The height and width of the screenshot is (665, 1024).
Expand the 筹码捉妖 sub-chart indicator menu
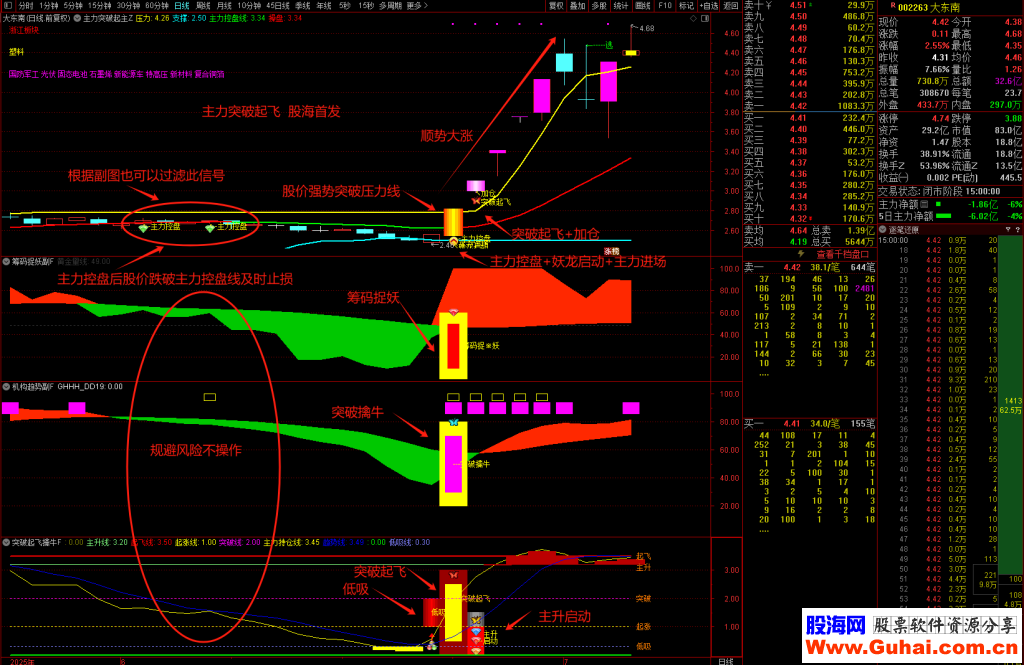click(7, 262)
